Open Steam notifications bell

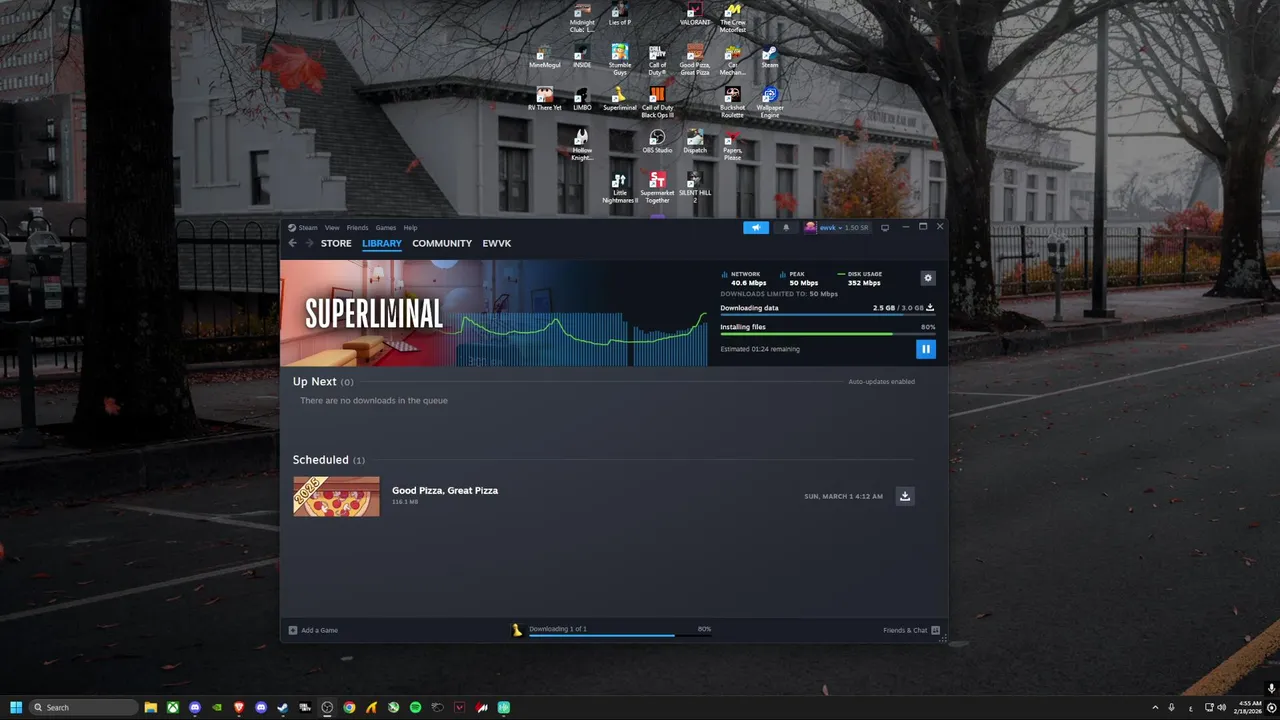(785, 227)
